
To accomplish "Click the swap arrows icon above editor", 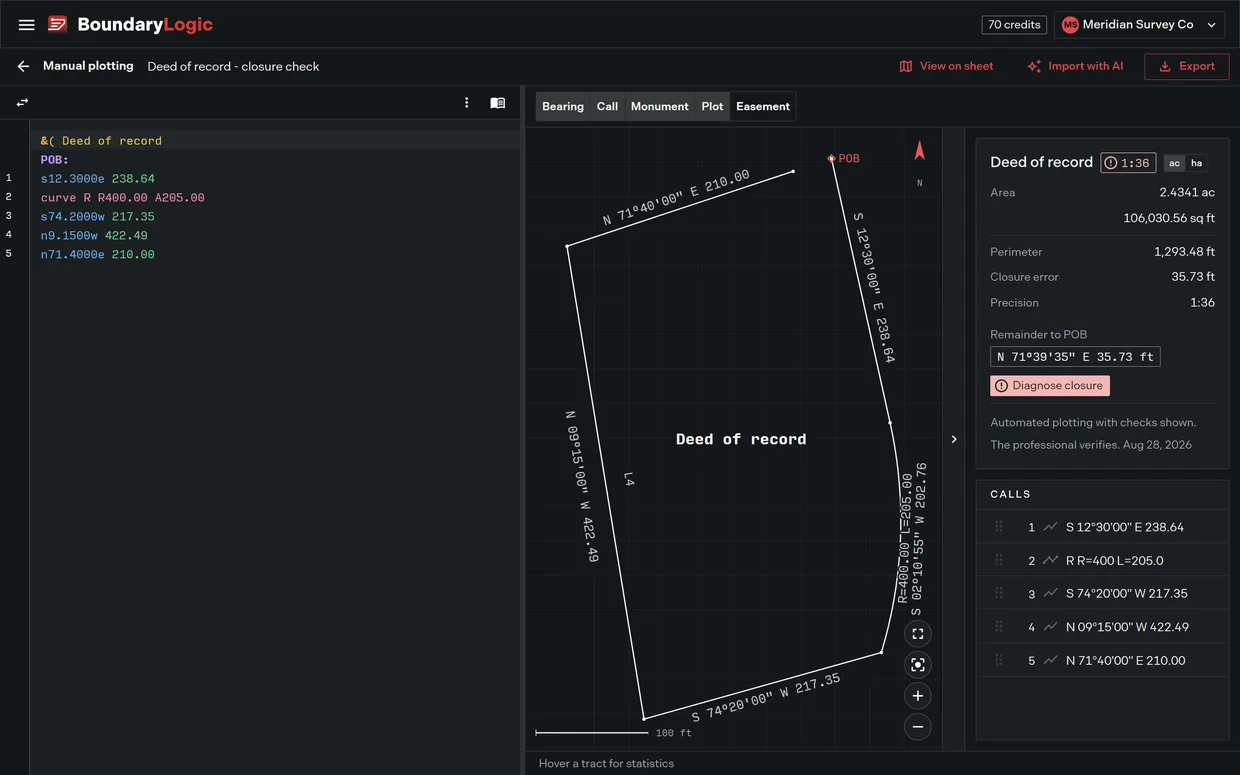I will pyautogui.click(x=22, y=102).
